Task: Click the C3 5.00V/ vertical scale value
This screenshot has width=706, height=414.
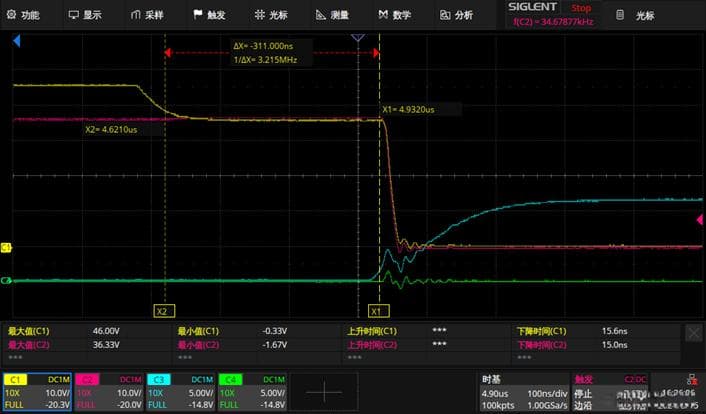Action: [x=201, y=393]
